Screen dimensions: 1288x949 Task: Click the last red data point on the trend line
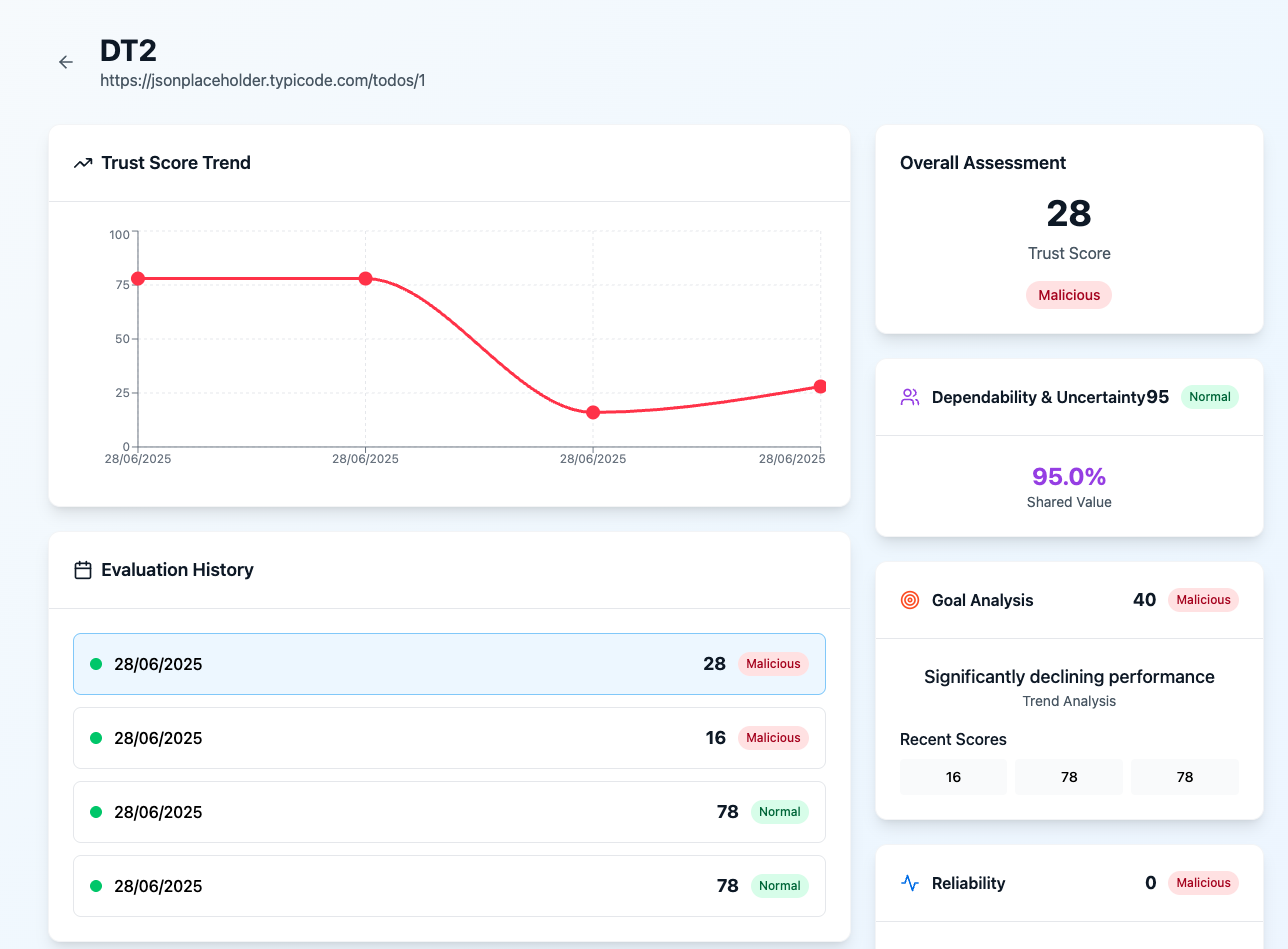click(820, 385)
